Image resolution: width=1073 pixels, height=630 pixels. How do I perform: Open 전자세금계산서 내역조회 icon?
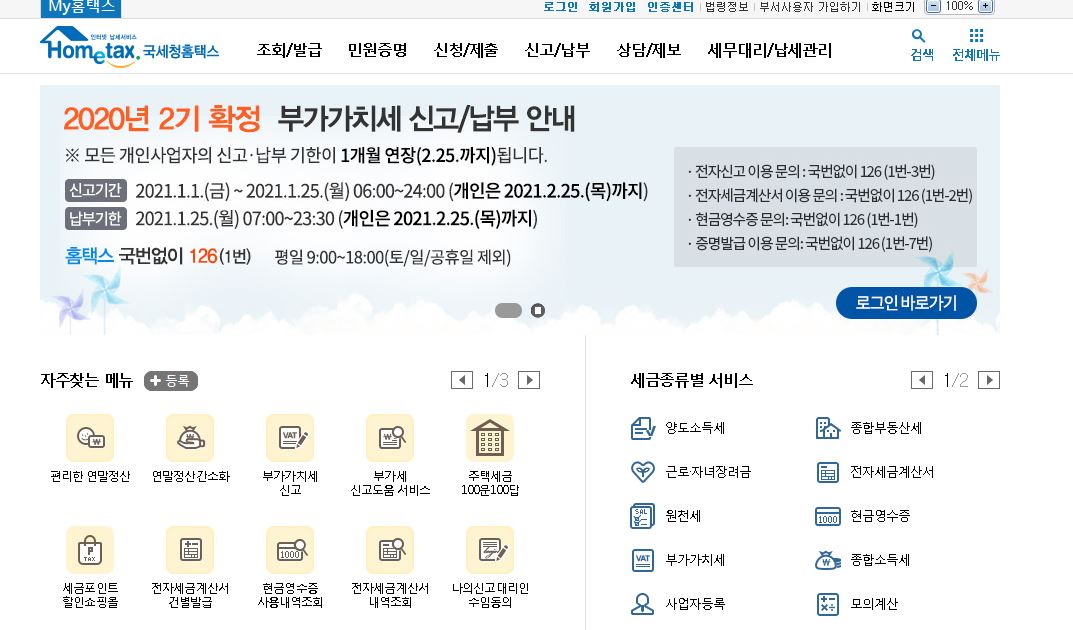(x=390, y=550)
